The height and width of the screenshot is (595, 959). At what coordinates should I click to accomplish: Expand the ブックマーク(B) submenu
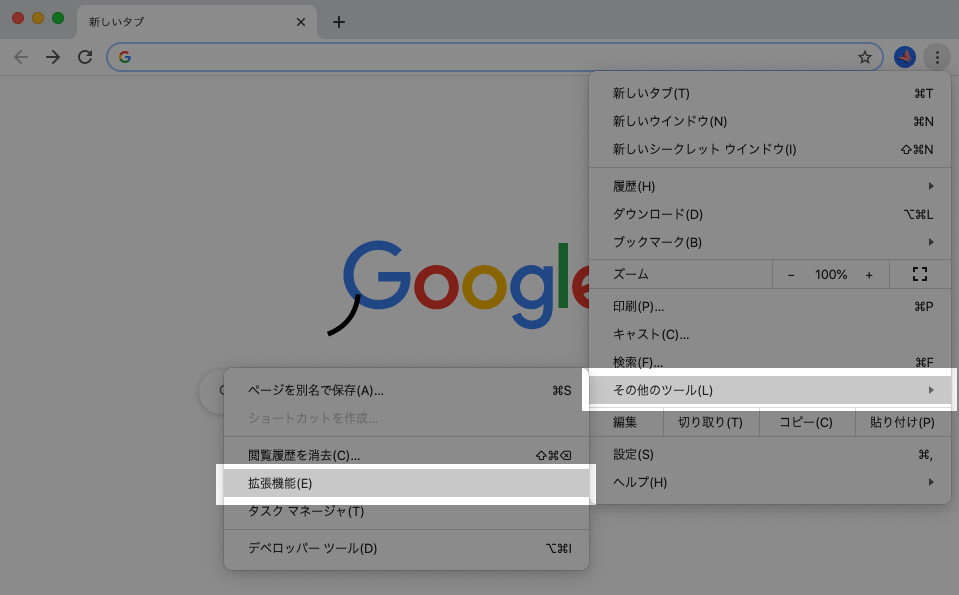770,242
